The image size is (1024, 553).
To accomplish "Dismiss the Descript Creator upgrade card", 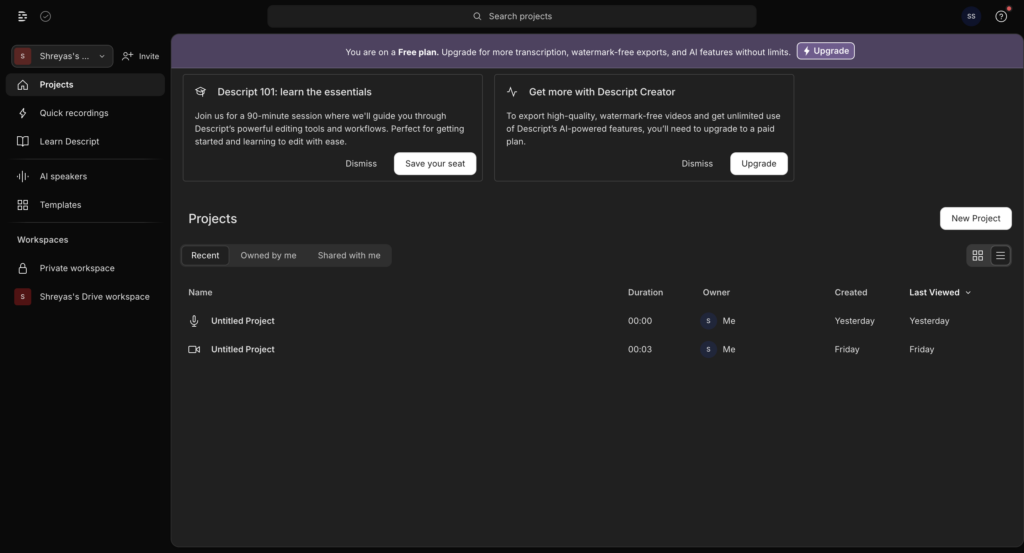I will tap(697, 164).
